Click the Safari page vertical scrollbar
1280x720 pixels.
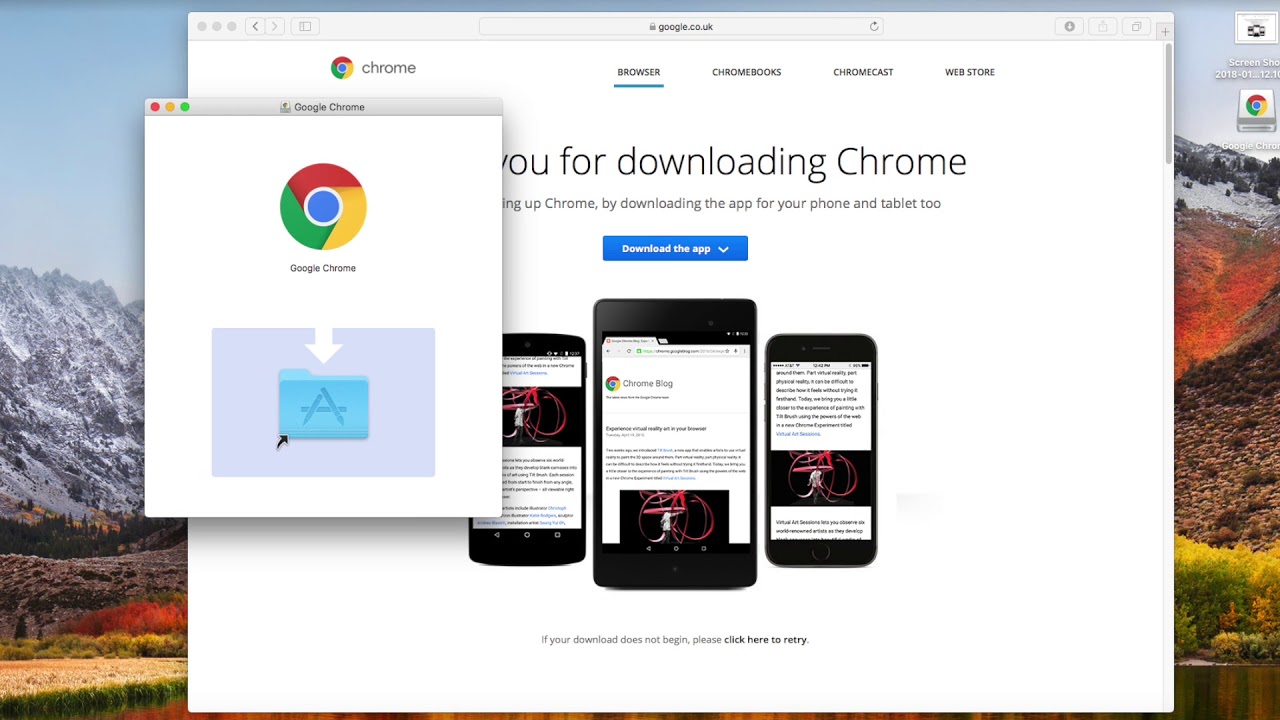[x=1168, y=104]
